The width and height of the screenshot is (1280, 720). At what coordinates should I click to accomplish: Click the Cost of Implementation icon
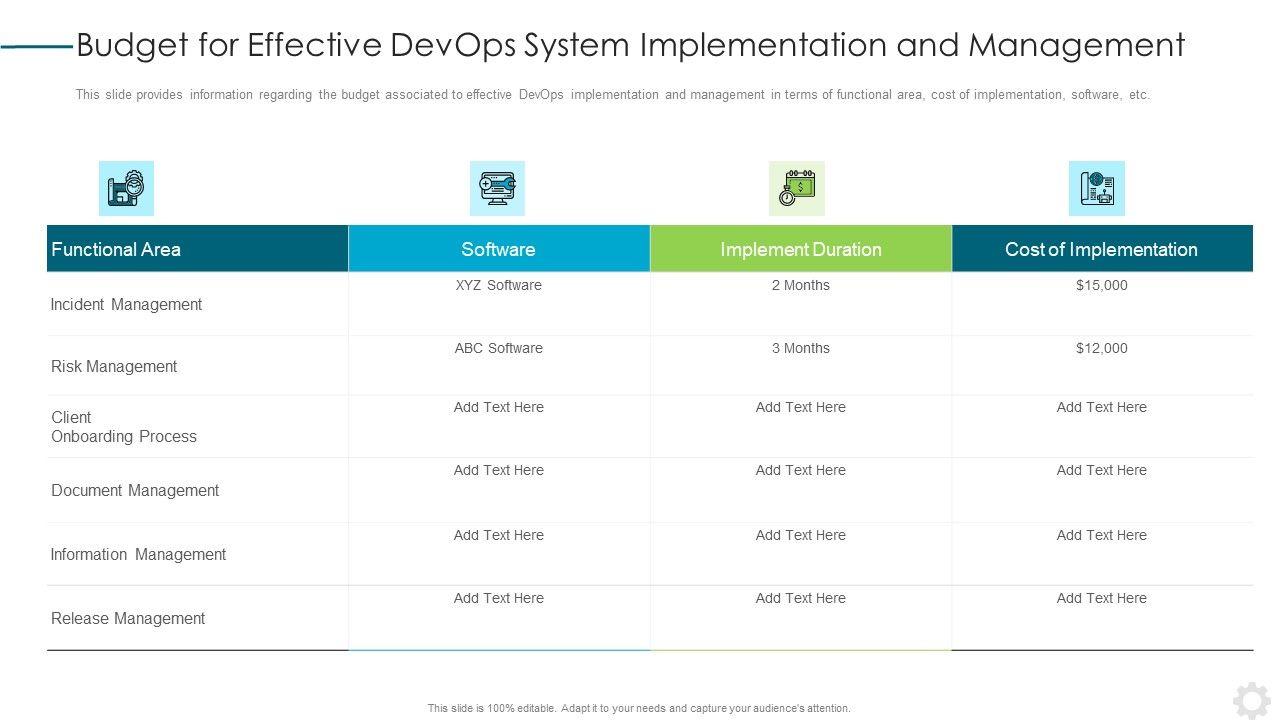click(x=1097, y=188)
